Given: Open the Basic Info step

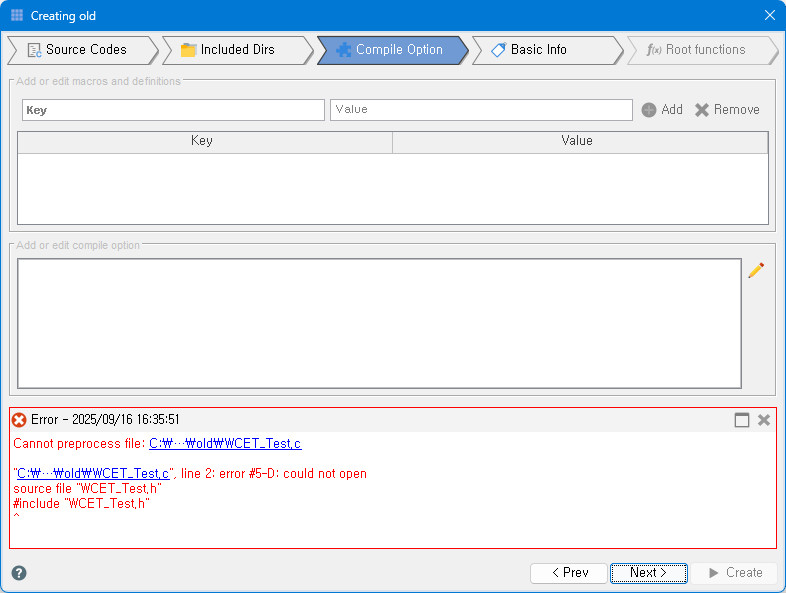Looking at the screenshot, I should click(546, 50).
